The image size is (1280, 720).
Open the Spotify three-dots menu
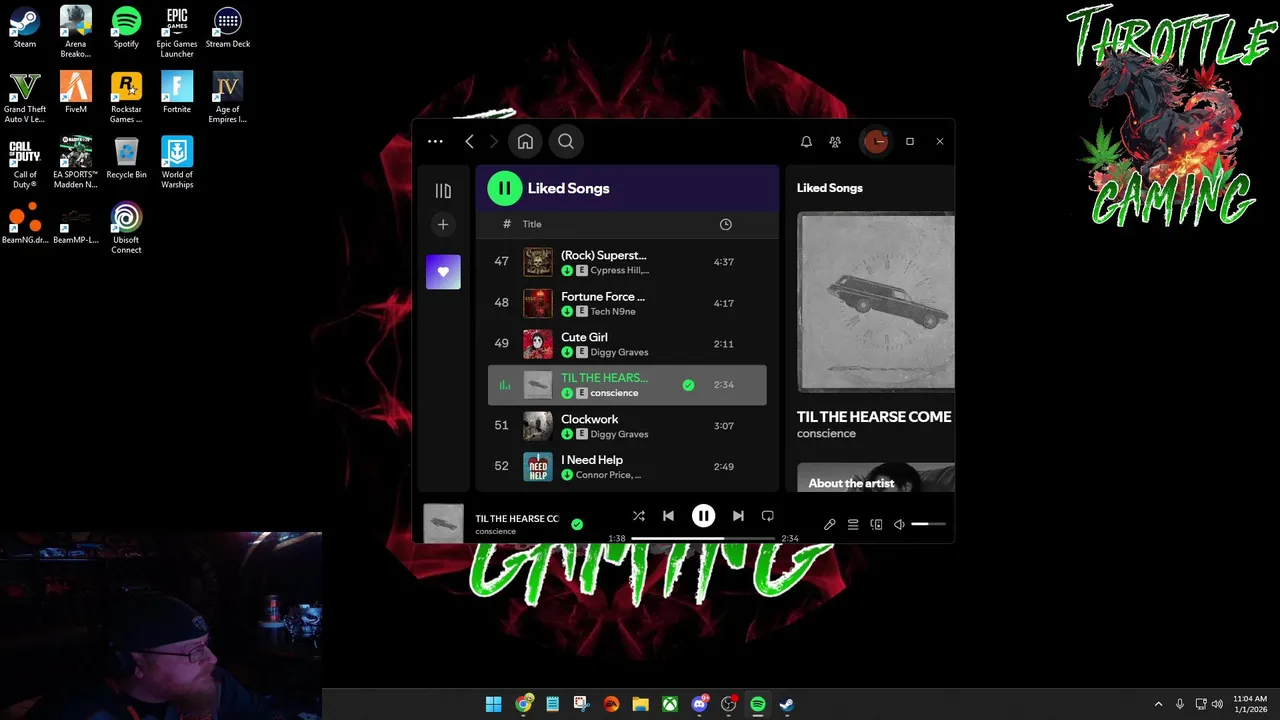[435, 141]
